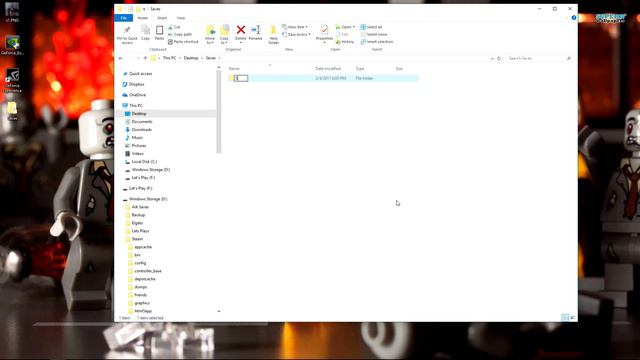Open the Ark Saves folder

pos(140,207)
